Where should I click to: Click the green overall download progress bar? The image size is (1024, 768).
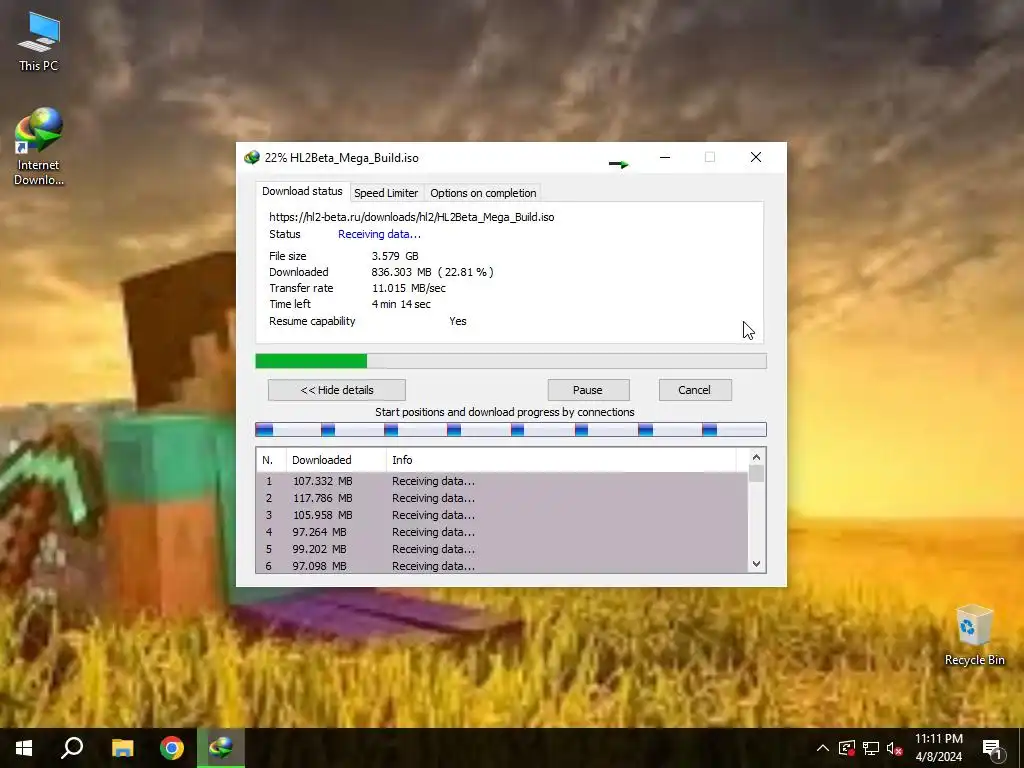(511, 361)
